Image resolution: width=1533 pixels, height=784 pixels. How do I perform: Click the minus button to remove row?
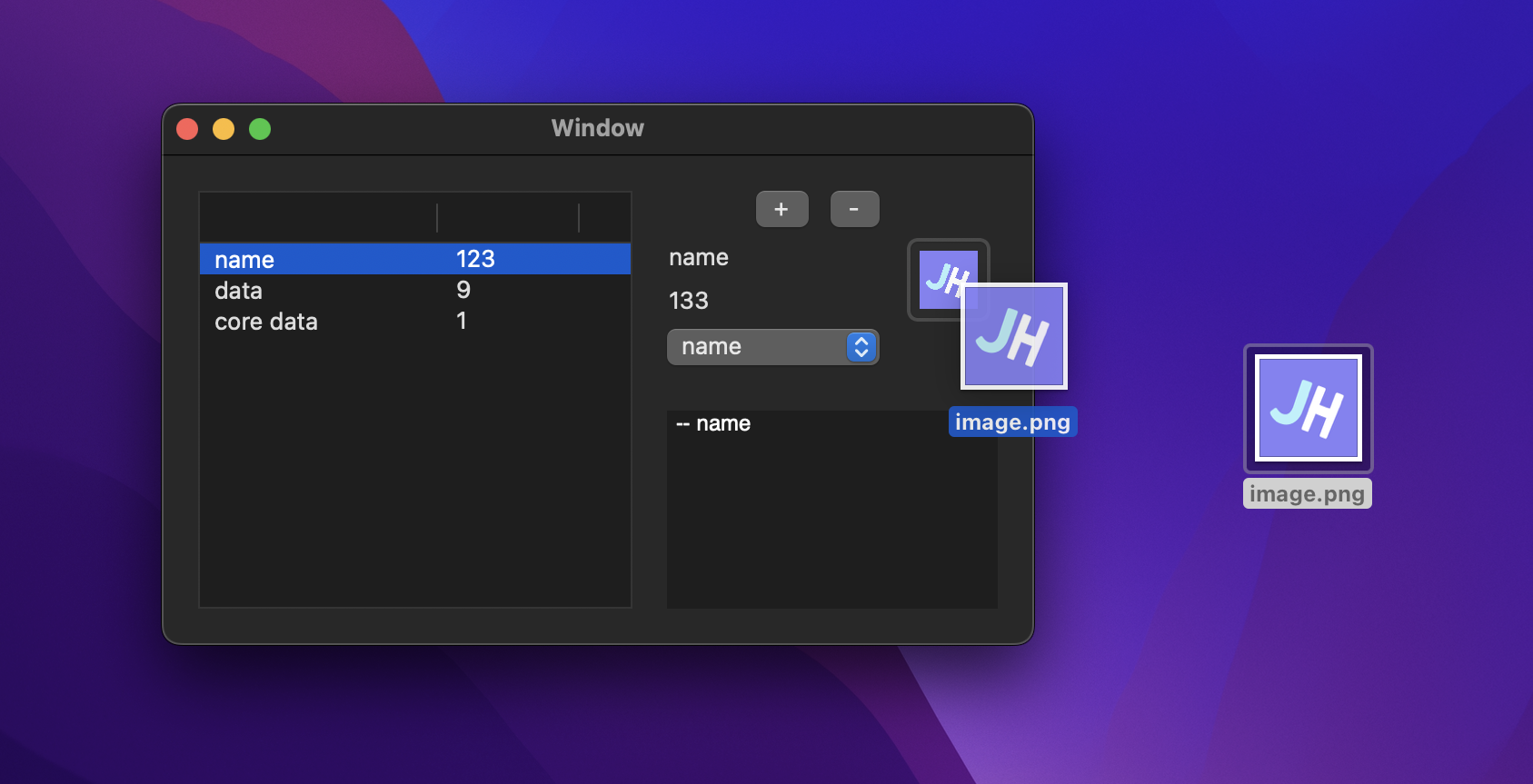854,209
